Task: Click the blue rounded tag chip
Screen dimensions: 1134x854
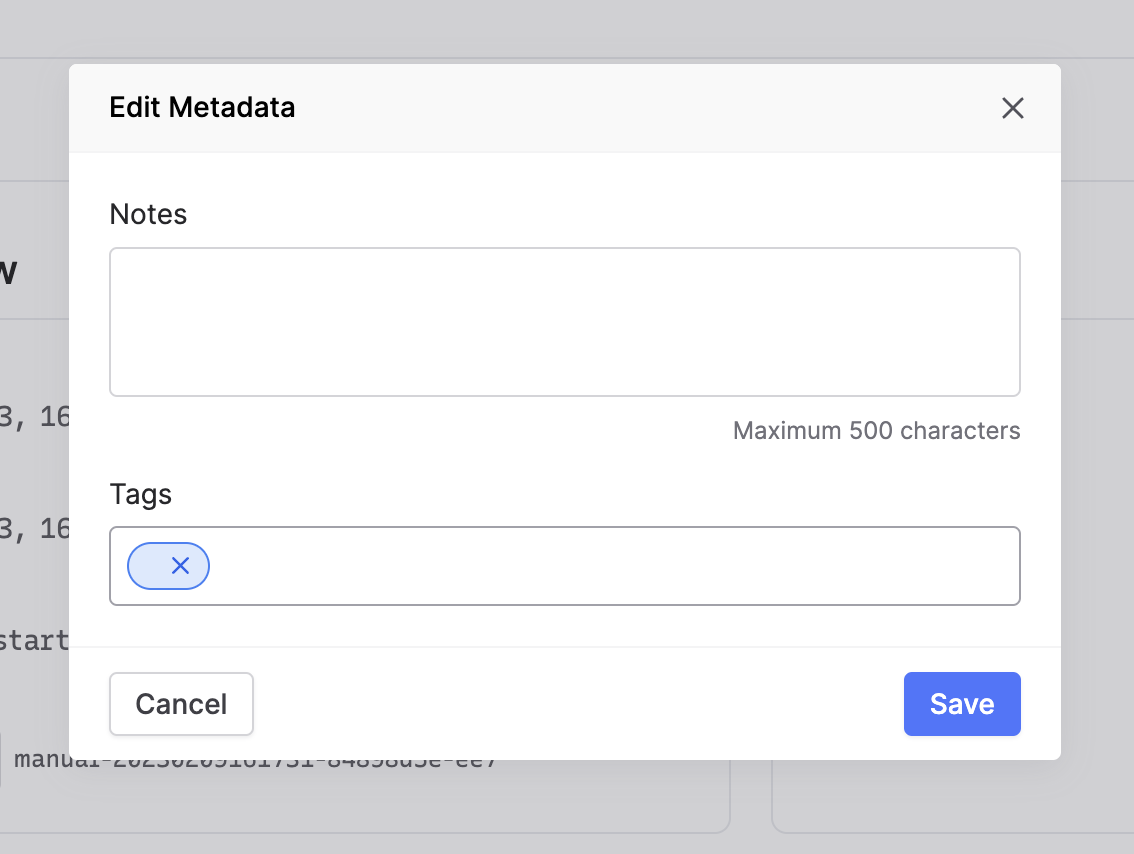Action: click(x=168, y=565)
